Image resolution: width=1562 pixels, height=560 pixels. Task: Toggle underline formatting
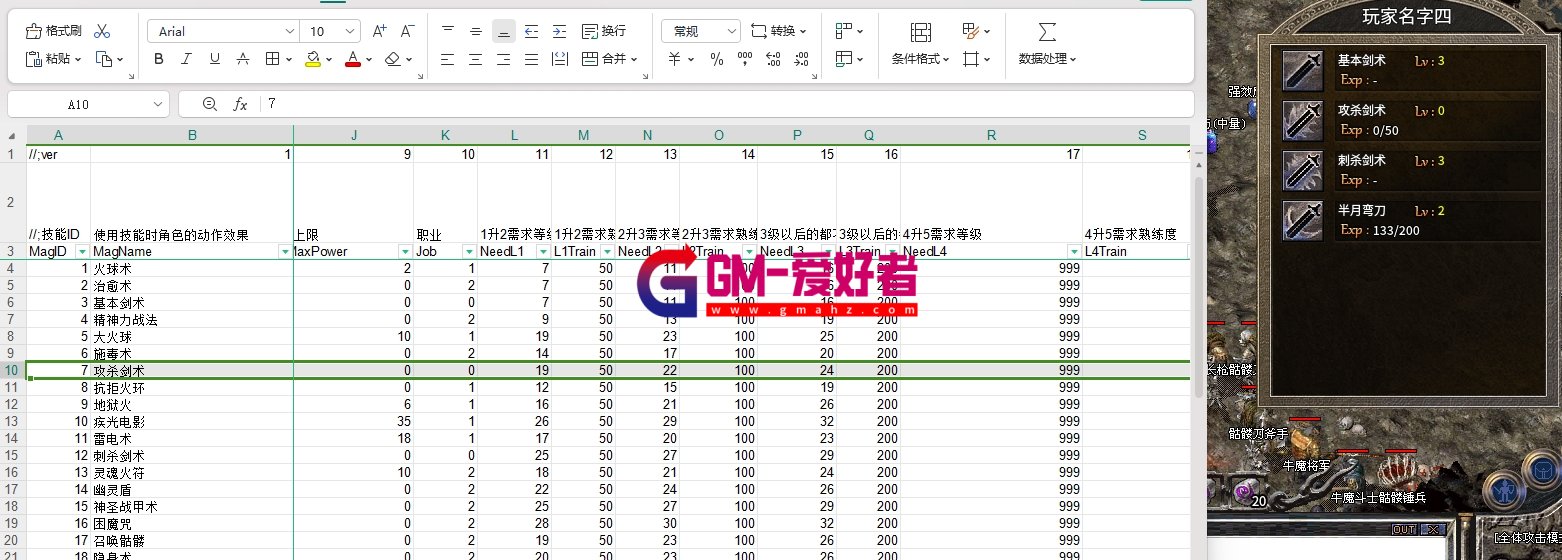pyautogui.click(x=215, y=59)
